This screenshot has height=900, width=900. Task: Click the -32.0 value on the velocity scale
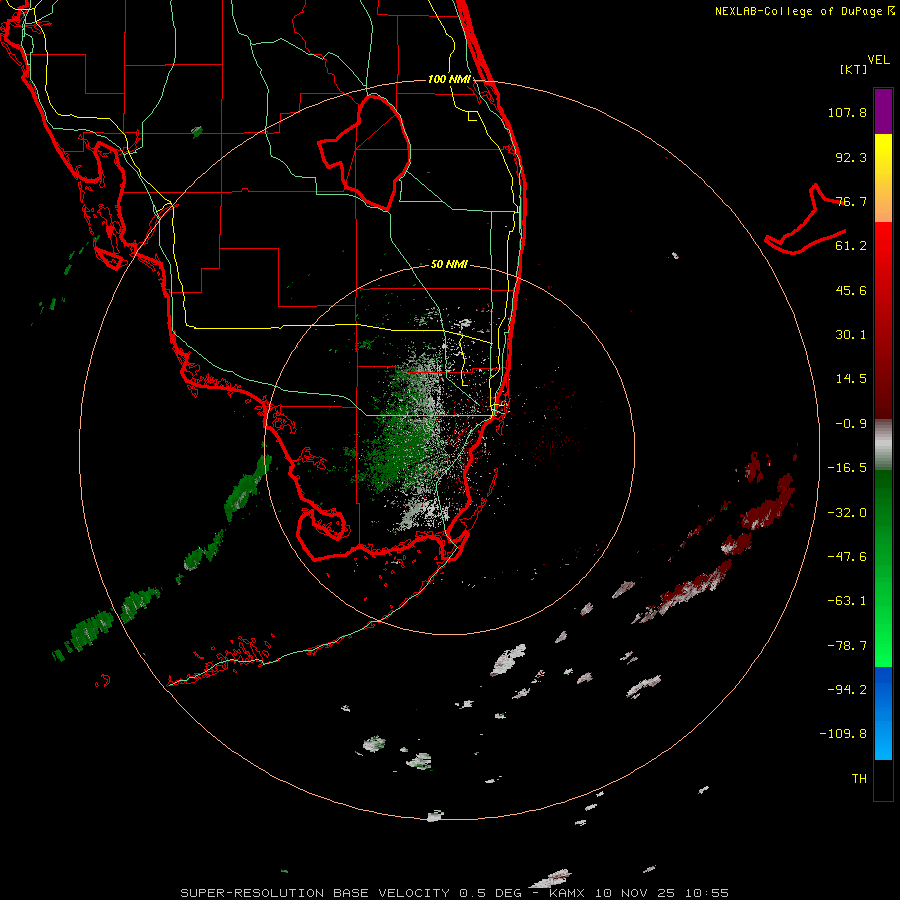(x=847, y=513)
